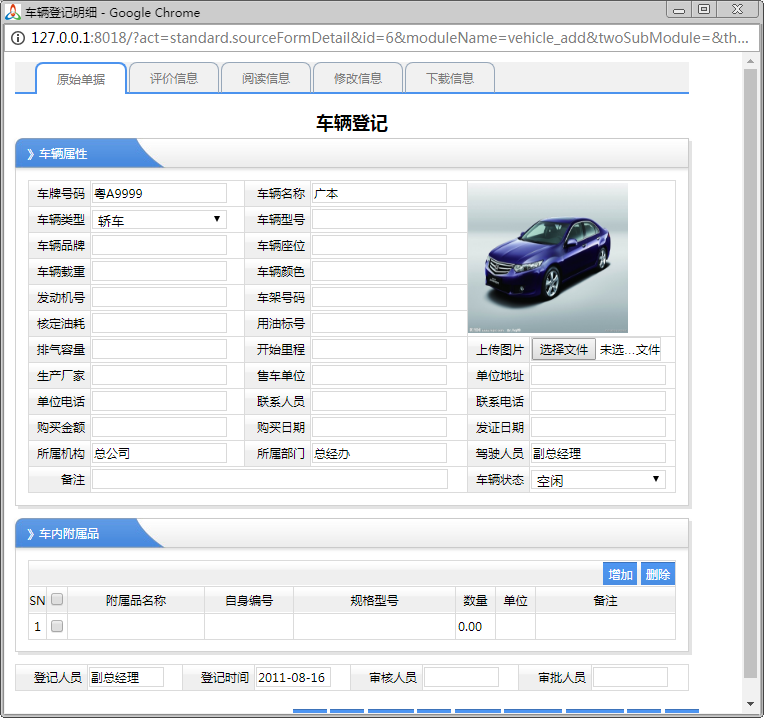
Task: Focus the 车牌号码 input field
Action: [159, 193]
